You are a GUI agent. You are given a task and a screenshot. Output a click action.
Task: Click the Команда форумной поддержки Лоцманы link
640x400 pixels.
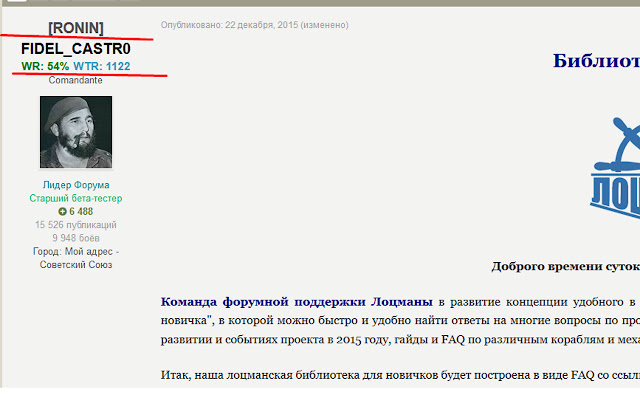[296, 302]
